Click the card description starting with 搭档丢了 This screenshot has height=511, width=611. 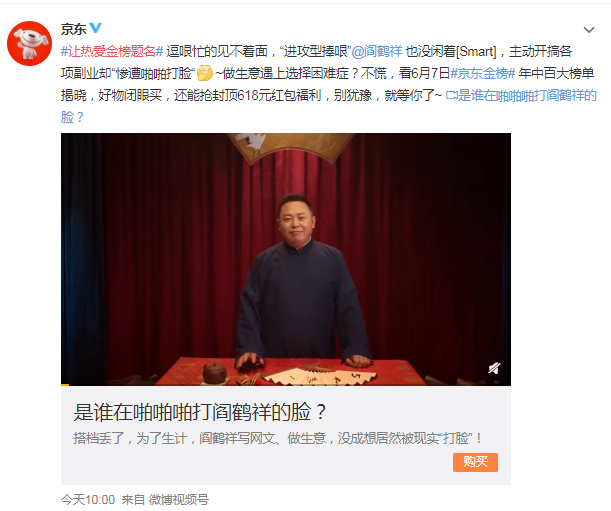(x=278, y=438)
